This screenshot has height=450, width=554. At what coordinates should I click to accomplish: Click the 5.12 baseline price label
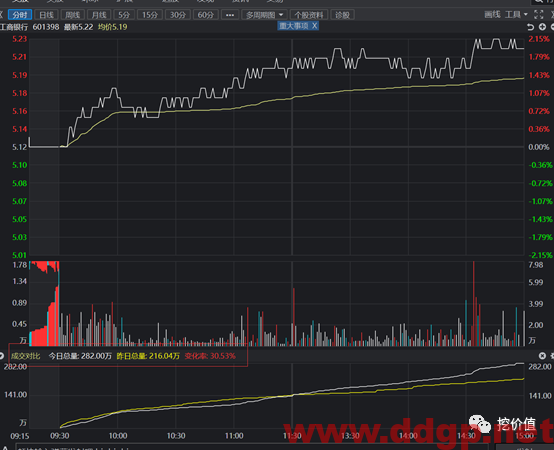[x=20, y=147]
